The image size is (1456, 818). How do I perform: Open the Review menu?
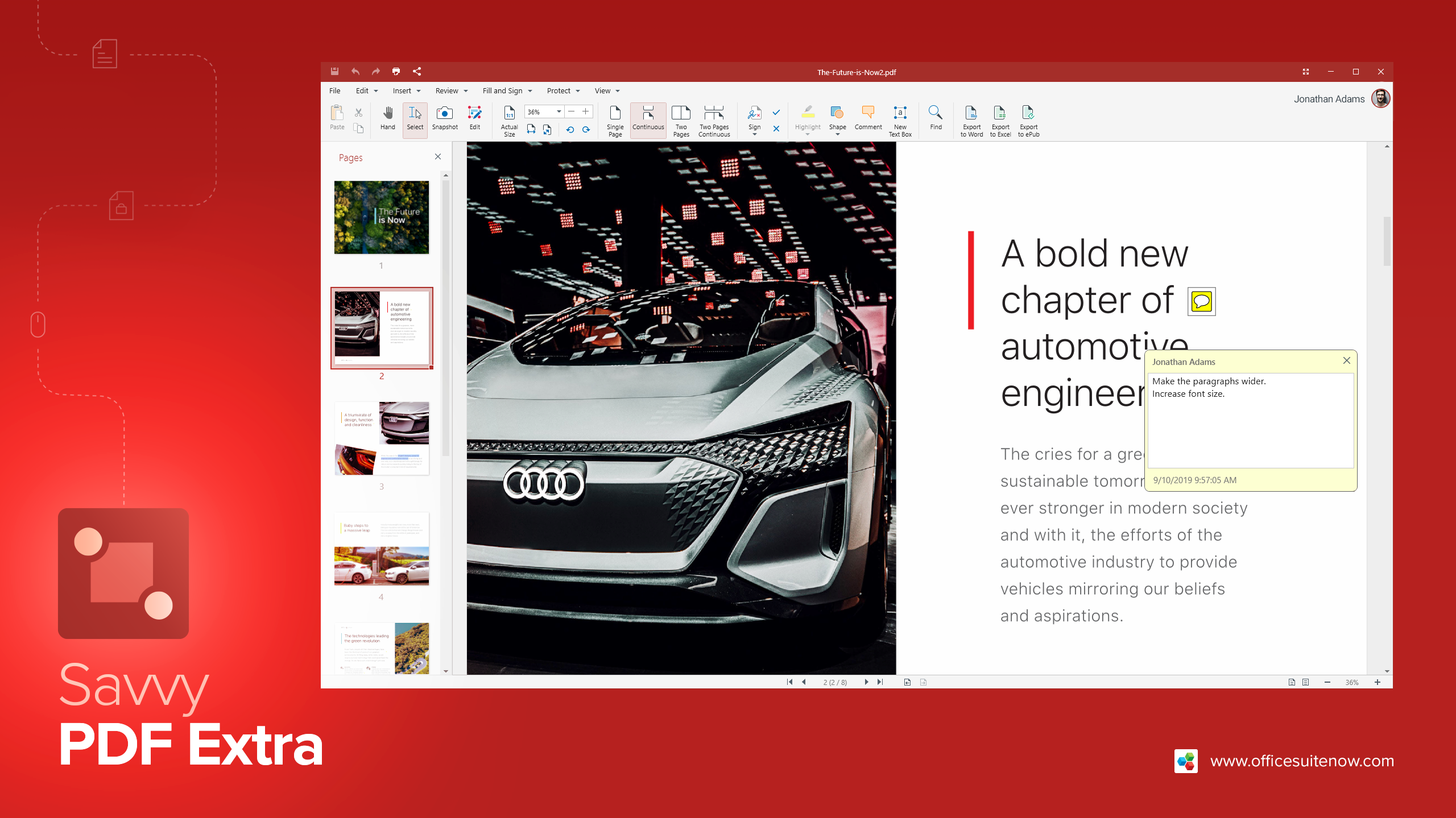(x=446, y=91)
